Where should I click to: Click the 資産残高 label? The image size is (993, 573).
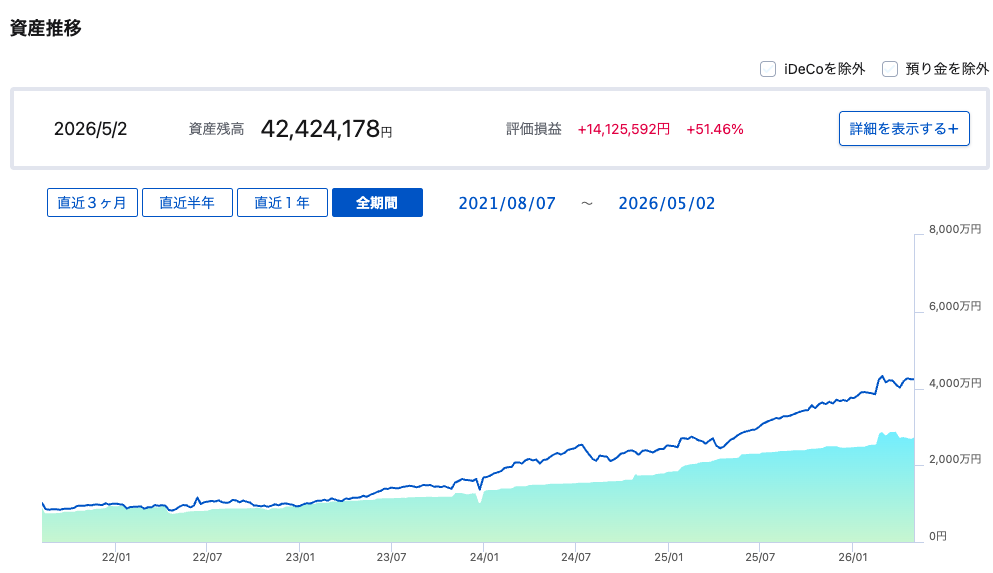[x=217, y=129]
